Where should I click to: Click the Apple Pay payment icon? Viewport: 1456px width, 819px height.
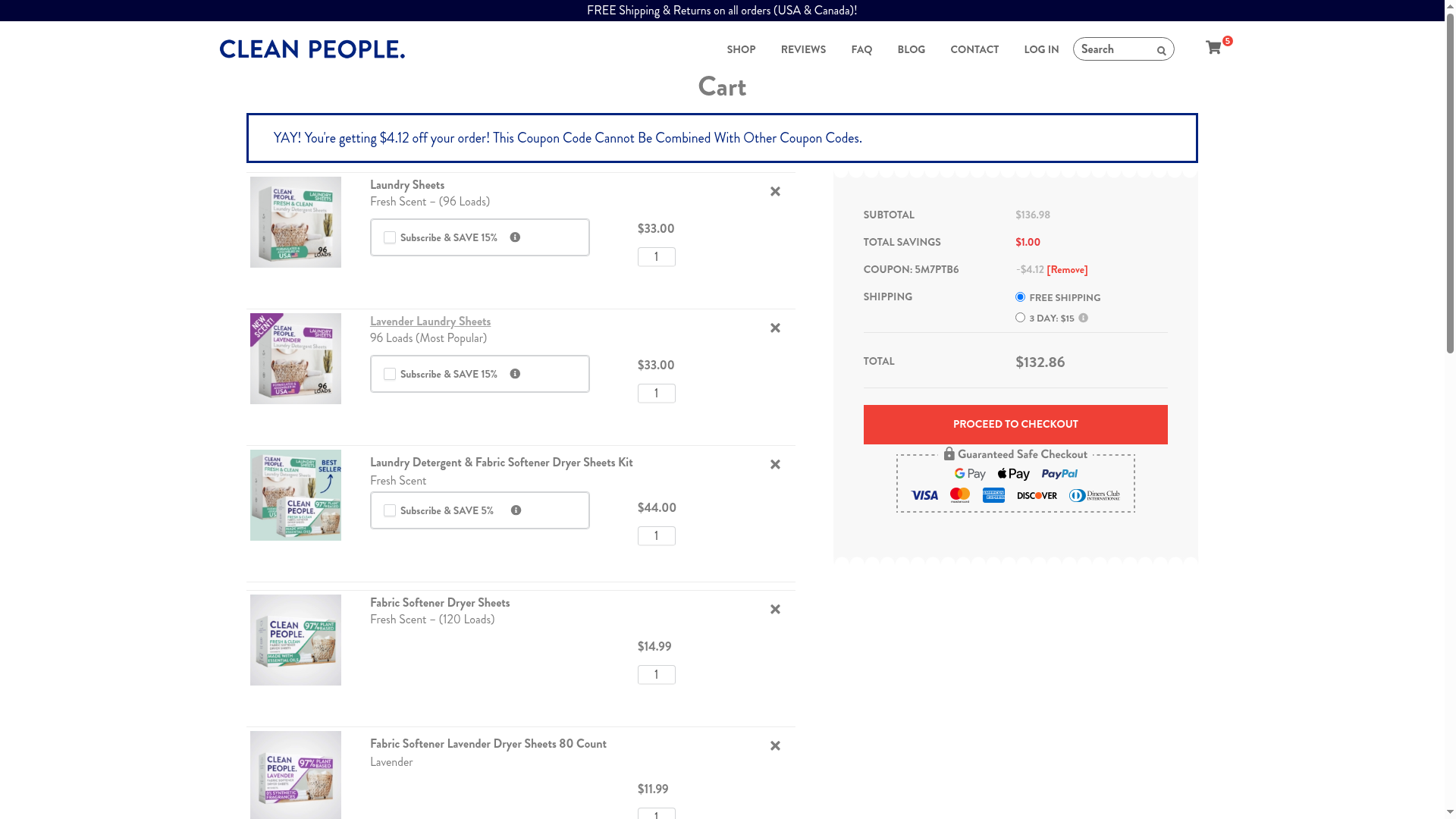(1013, 474)
